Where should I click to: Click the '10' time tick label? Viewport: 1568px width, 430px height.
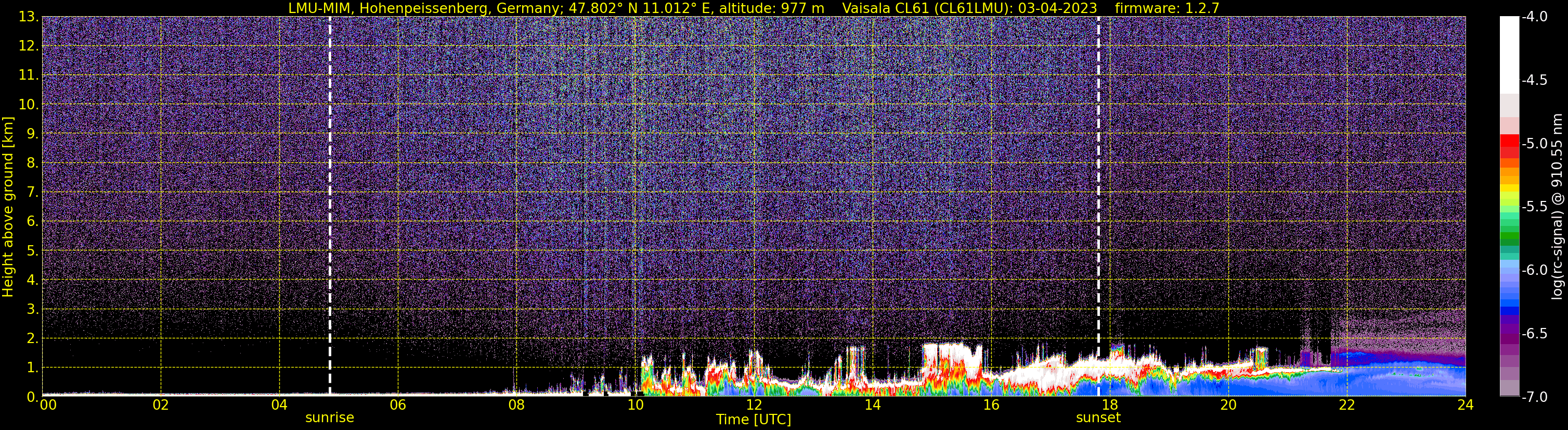click(x=636, y=405)
